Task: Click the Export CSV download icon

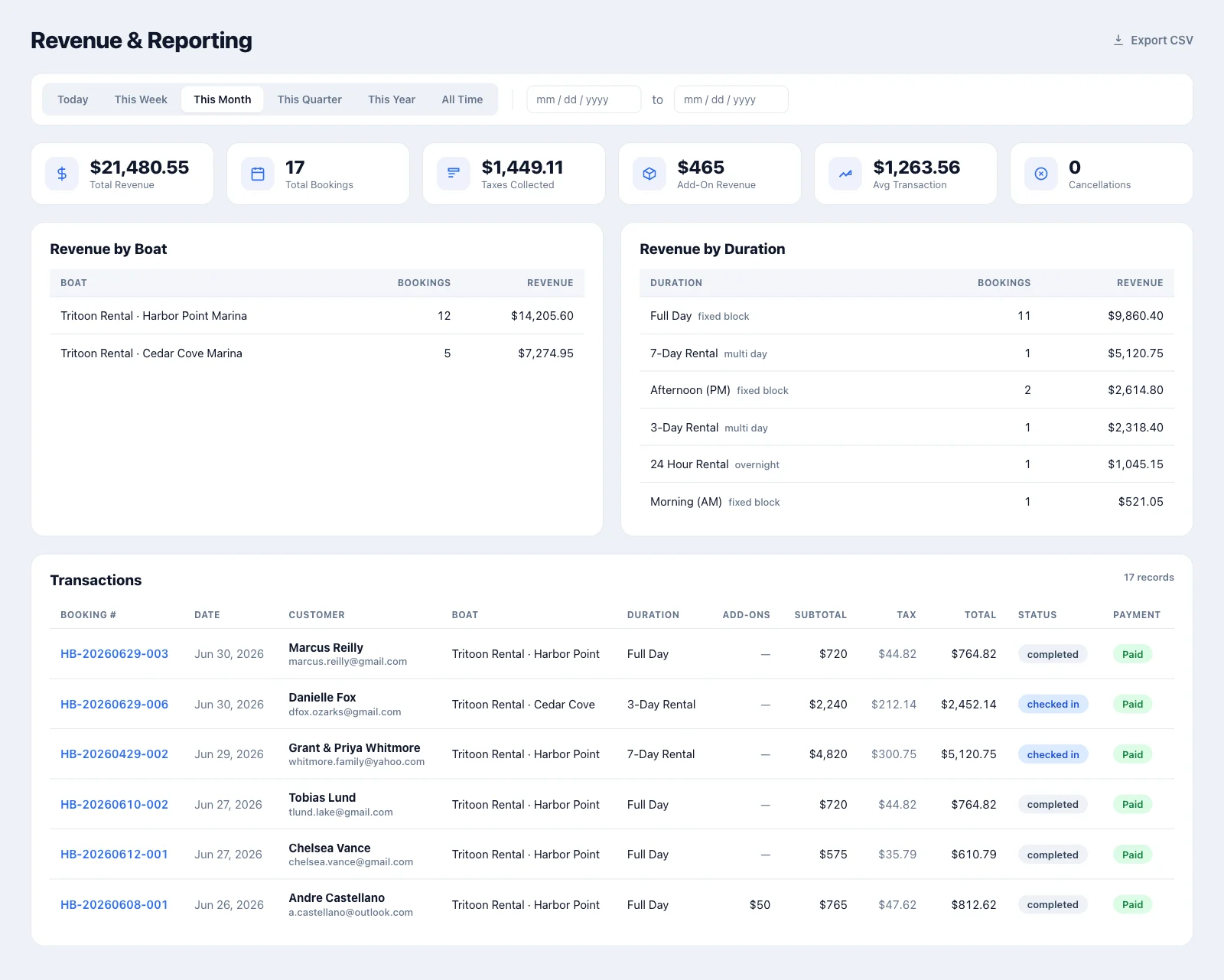Action: pos(1118,40)
